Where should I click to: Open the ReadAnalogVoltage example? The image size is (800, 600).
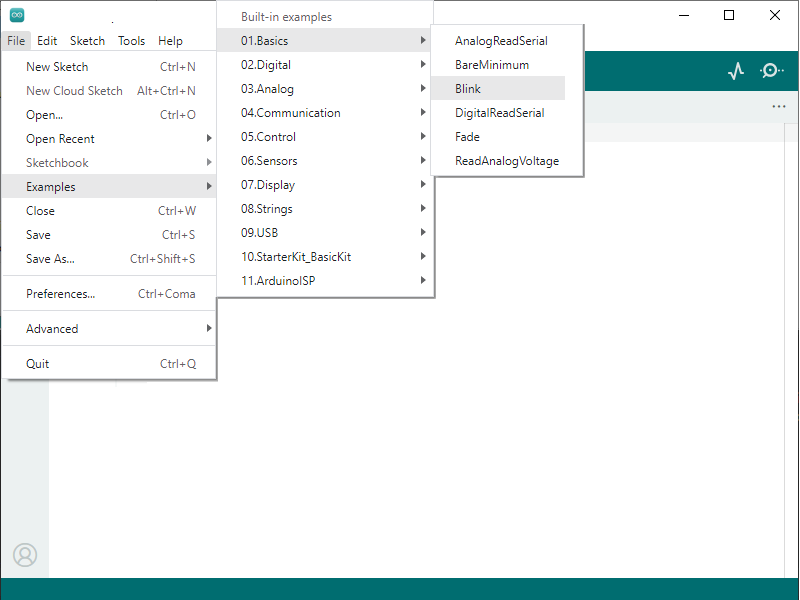507,161
